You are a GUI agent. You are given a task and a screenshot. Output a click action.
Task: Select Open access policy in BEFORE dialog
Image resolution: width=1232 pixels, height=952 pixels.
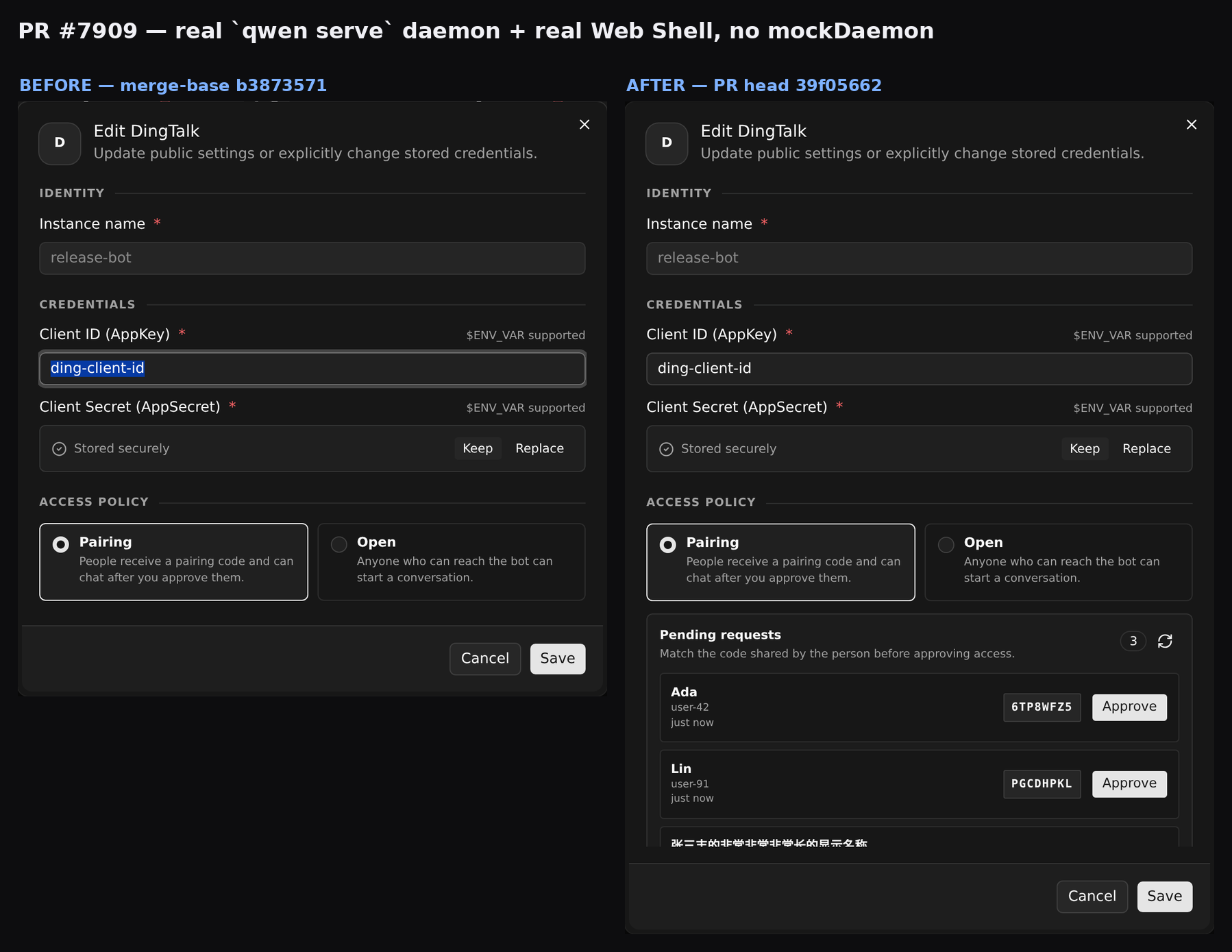click(x=451, y=562)
